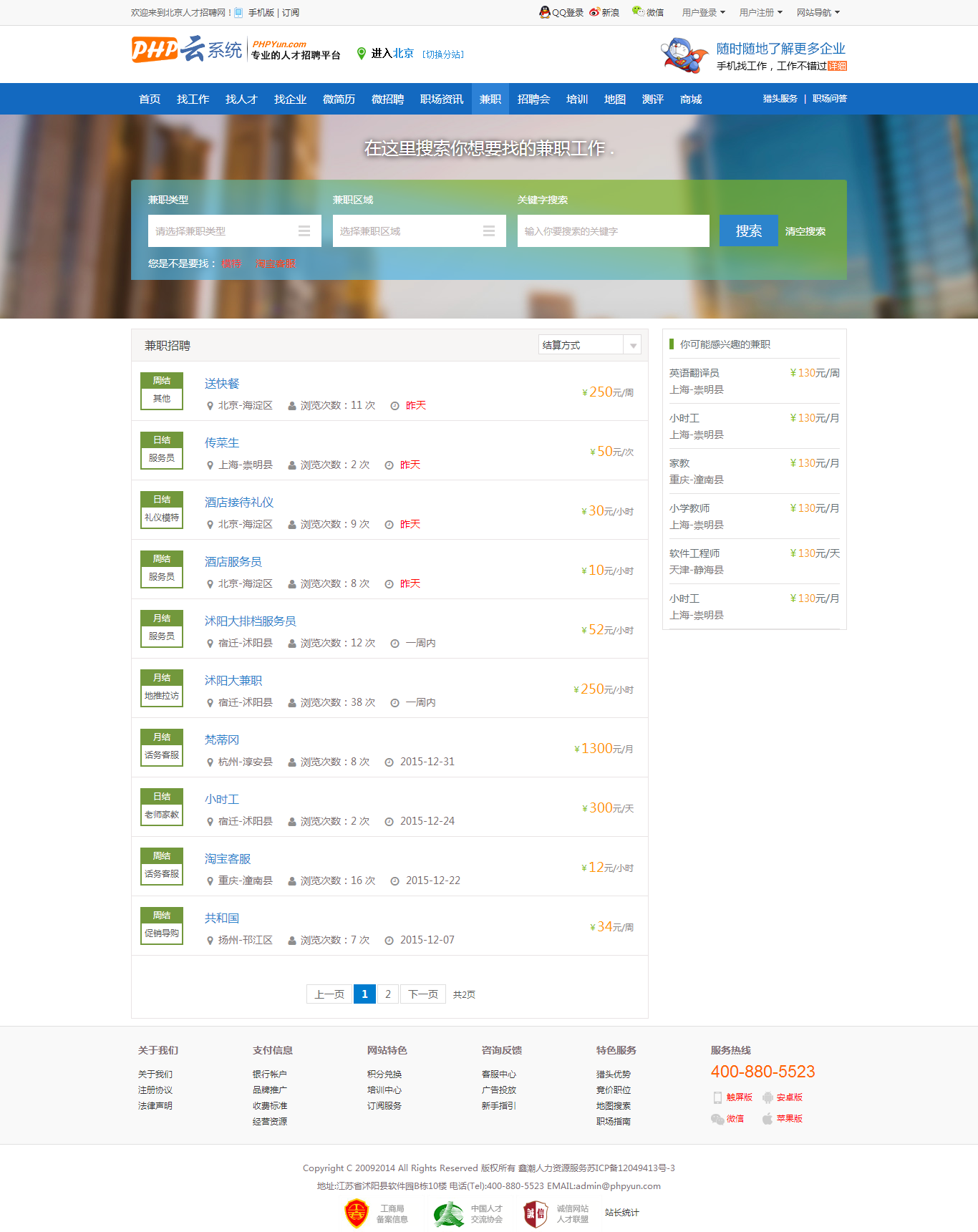Viewport: 978px width, 1232px height.
Task: Open the 选择兼职区域 selector
Action: point(420,231)
